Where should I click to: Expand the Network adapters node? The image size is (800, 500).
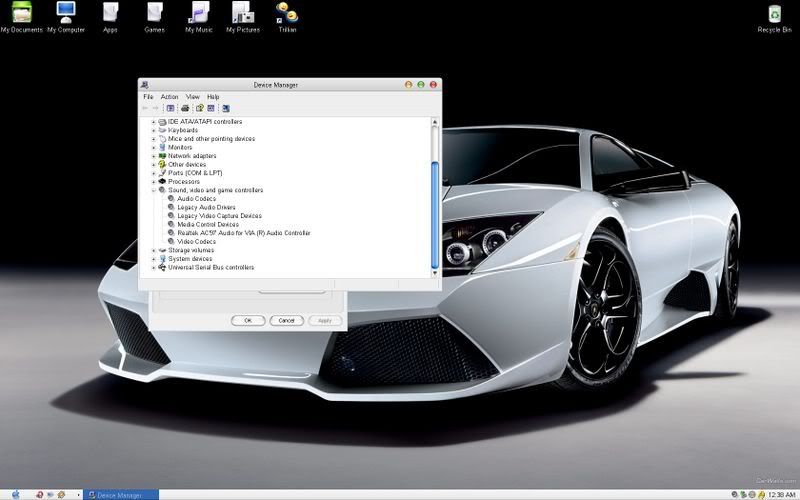[154, 156]
